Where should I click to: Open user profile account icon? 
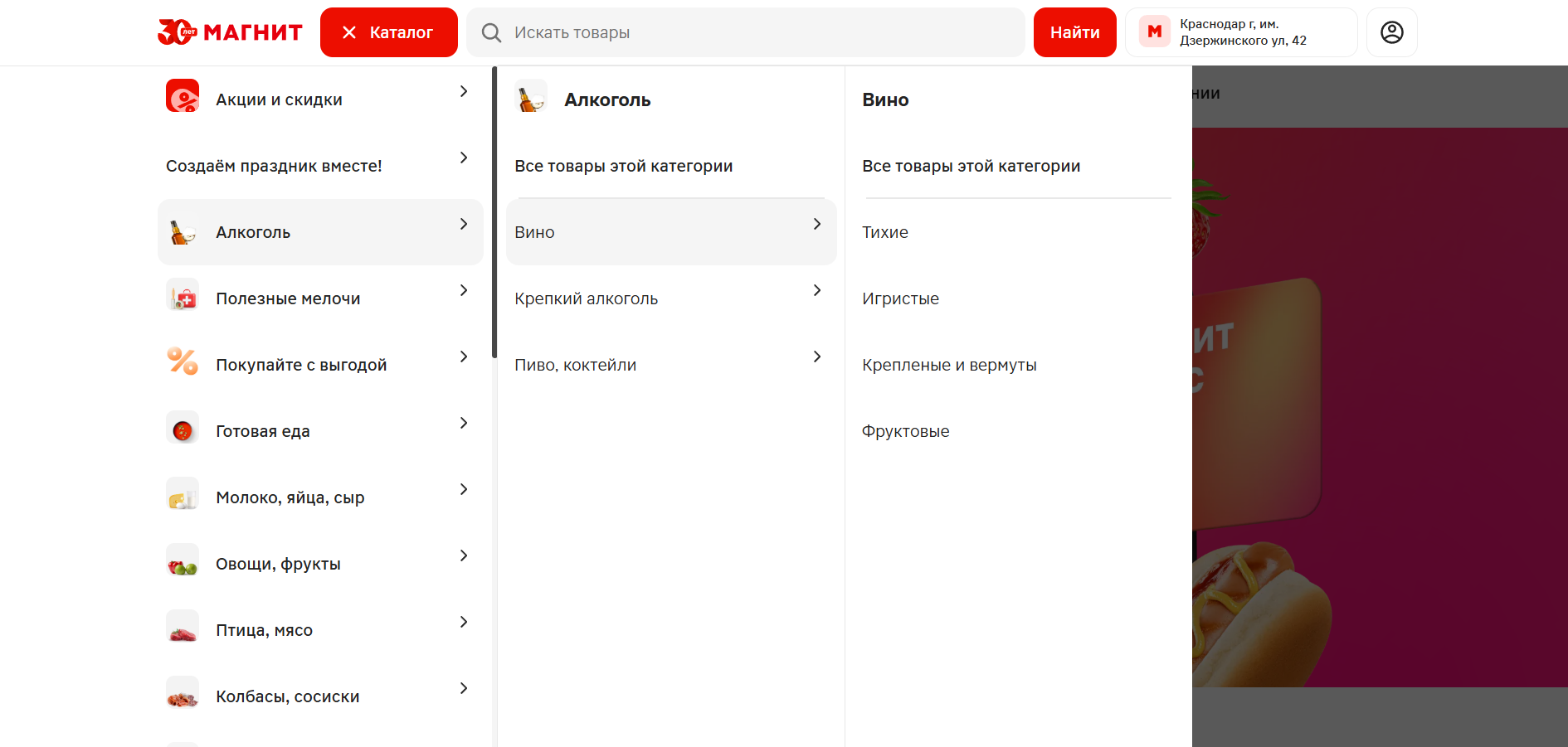click(1391, 32)
